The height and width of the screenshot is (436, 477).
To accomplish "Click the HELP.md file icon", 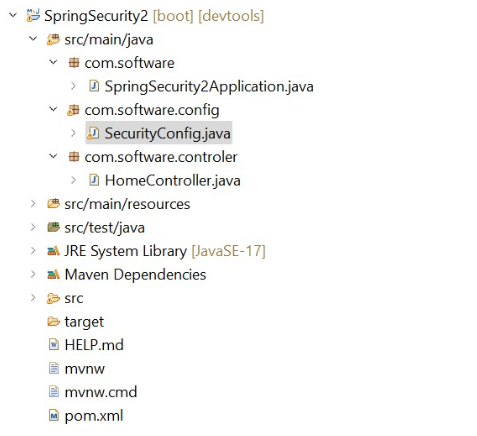I will [x=53, y=345].
